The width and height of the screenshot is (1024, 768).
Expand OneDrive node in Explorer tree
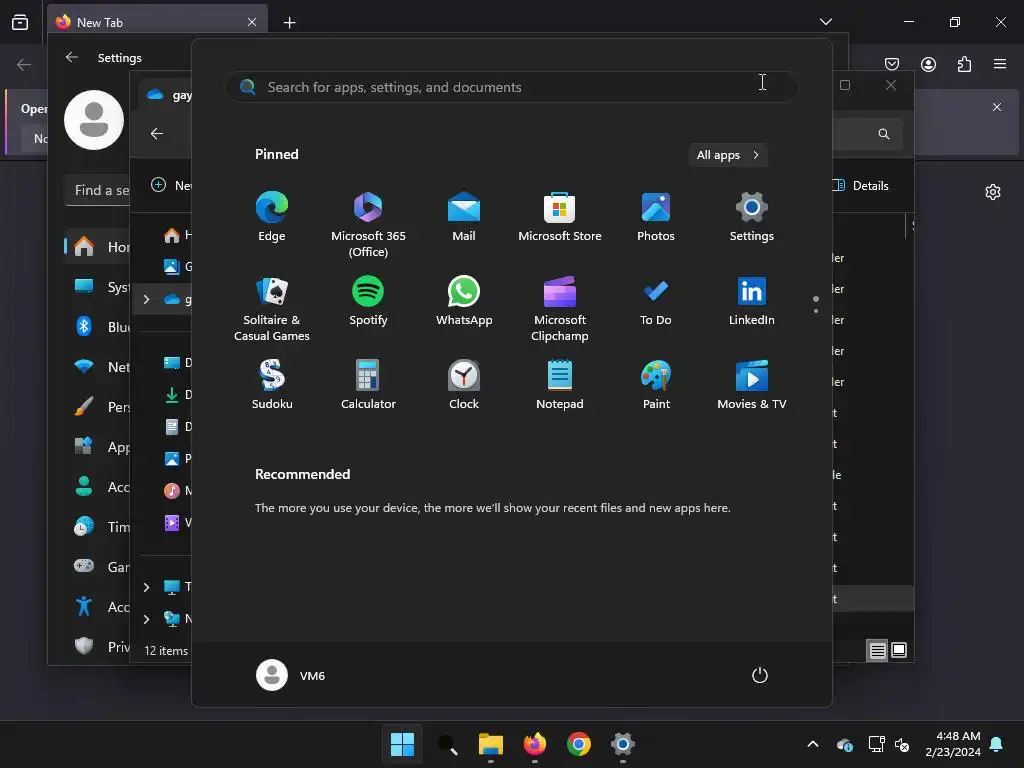[146, 299]
